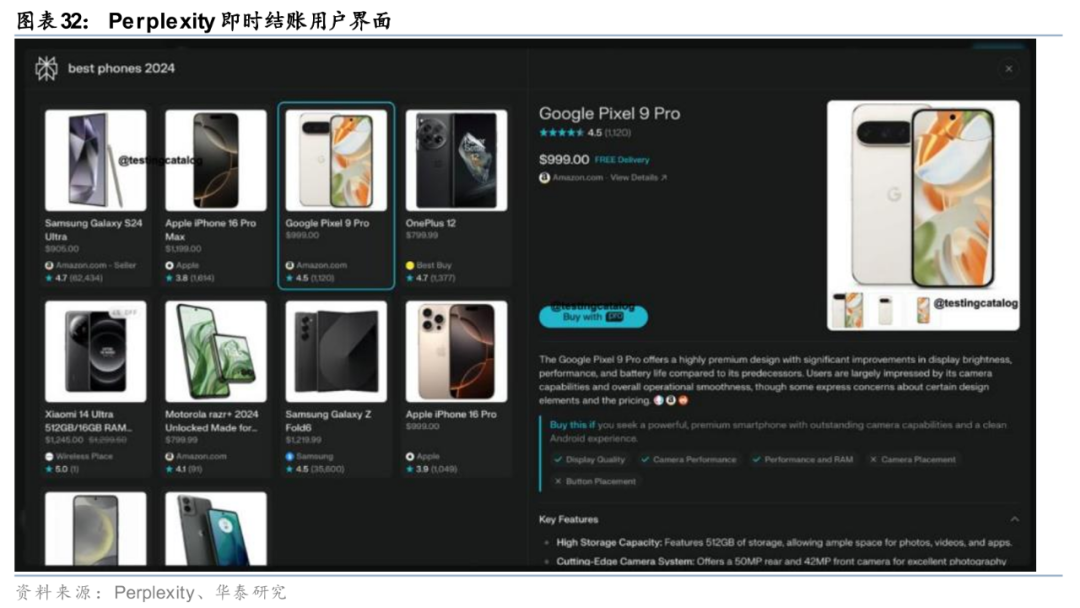Image resolution: width=1080 pixels, height=608 pixels.
Task: Select the Camera Performance check tag
Action: click(688, 459)
